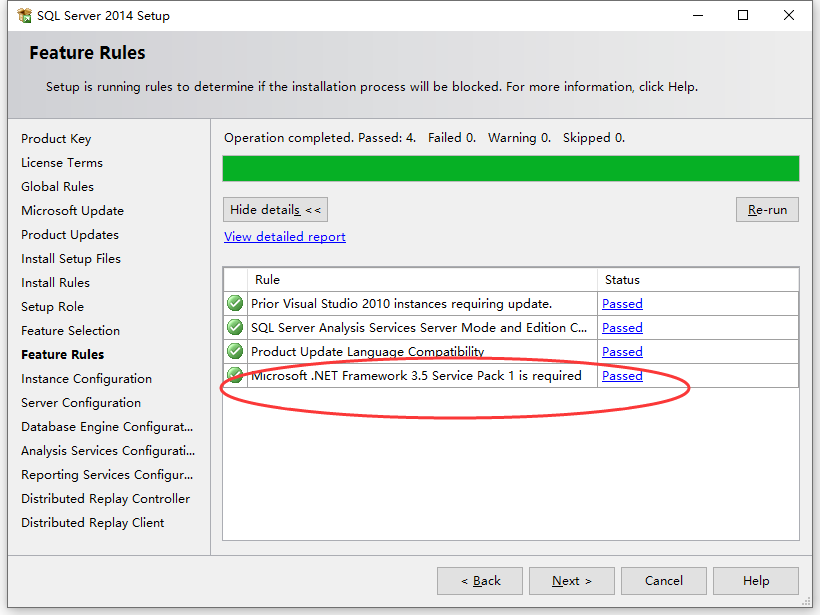This screenshot has width=820, height=615.
Task: Go back to Install Rules step via Back button
Action: [x=479, y=580]
